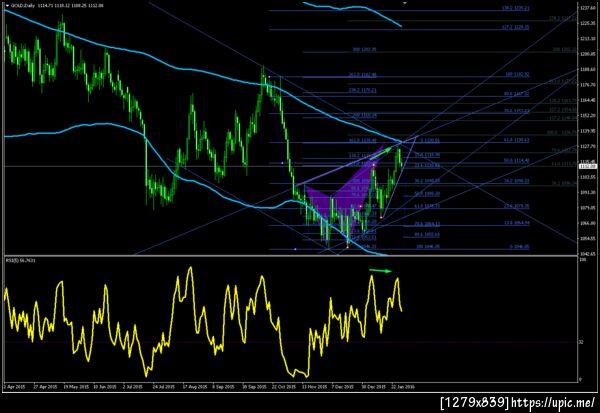Image resolution: width=600 pixels, height=413 pixels.
Task: Click the 19 May 2015 date label
Action: click(x=75, y=387)
